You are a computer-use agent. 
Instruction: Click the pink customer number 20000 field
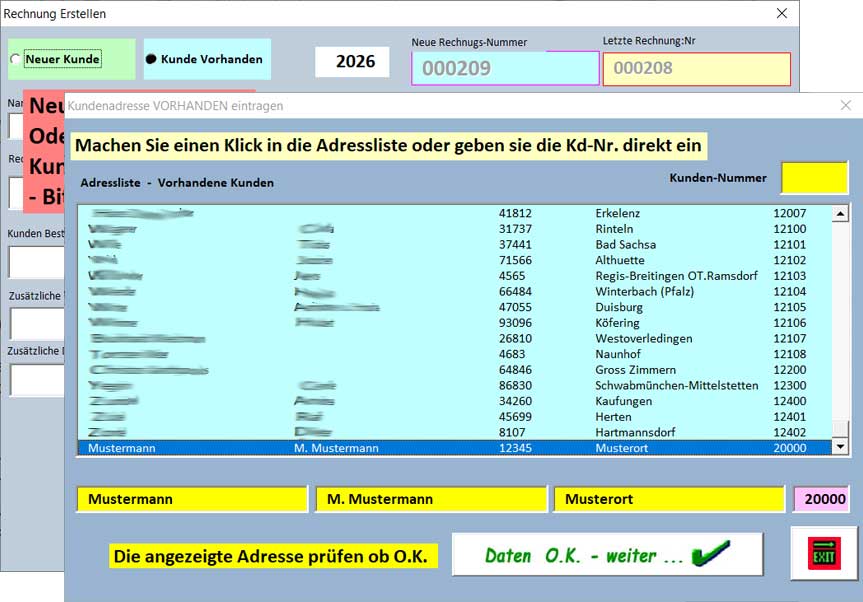point(824,499)
